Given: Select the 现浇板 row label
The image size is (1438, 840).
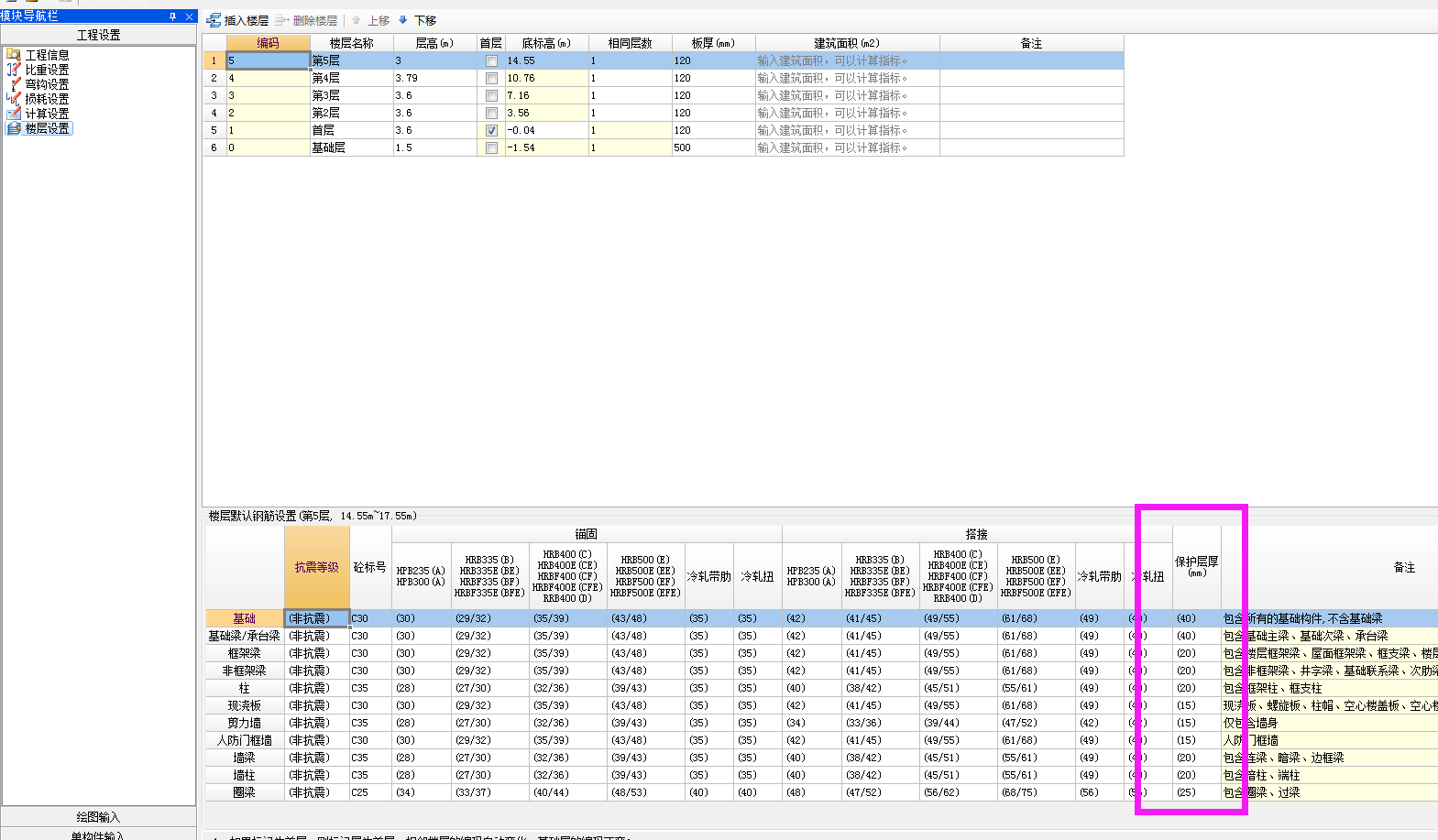Looking at the screenshot, I should [x=245, y=705].
